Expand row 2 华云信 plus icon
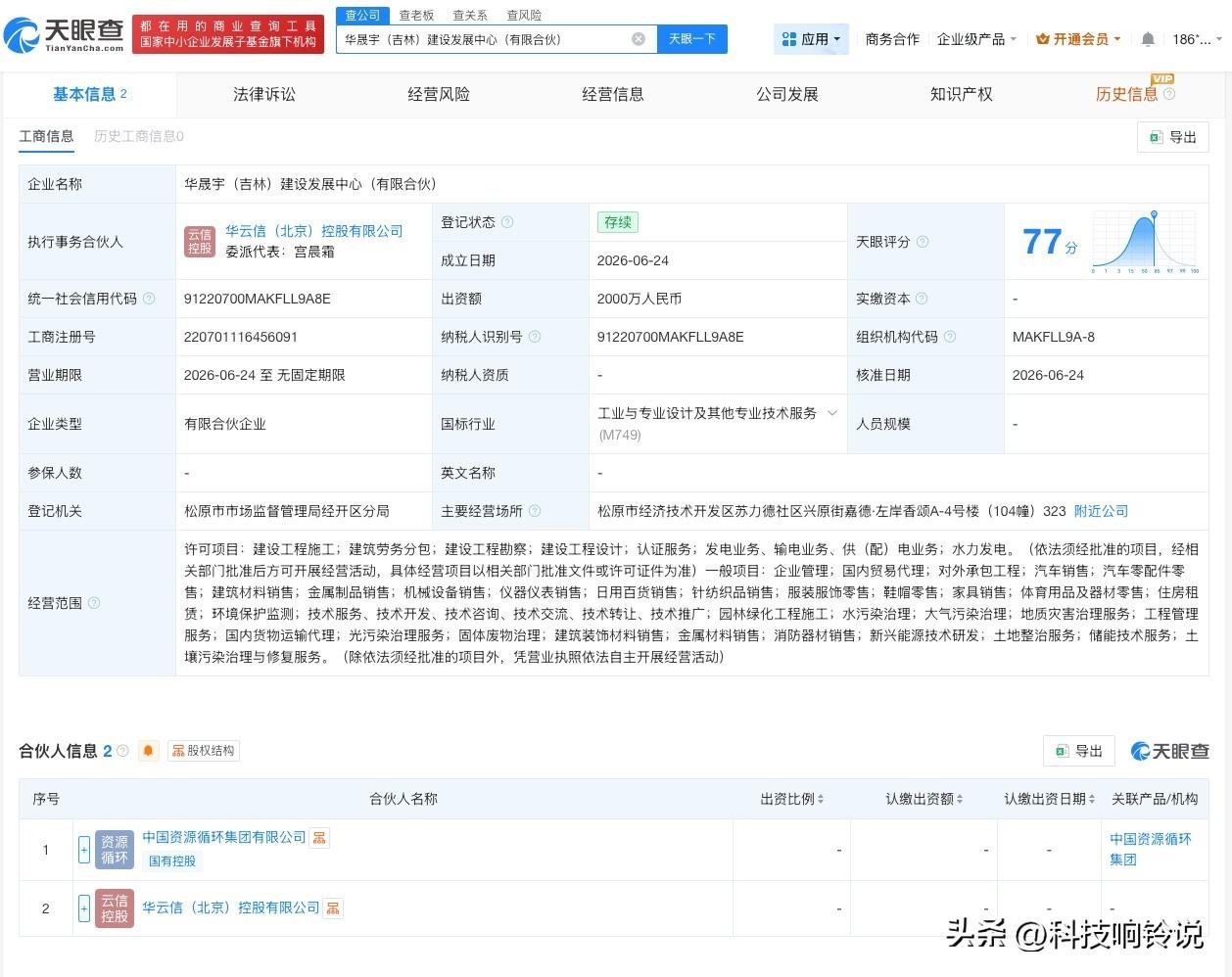1232x977 pixels. click(84, 908)
